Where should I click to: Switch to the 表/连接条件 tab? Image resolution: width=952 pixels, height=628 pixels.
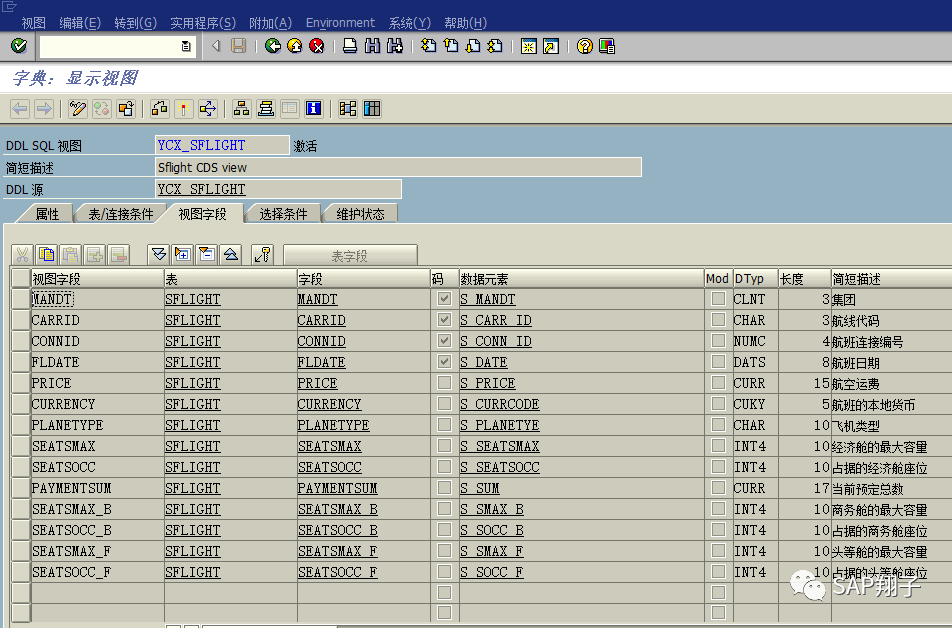[120, 214]
